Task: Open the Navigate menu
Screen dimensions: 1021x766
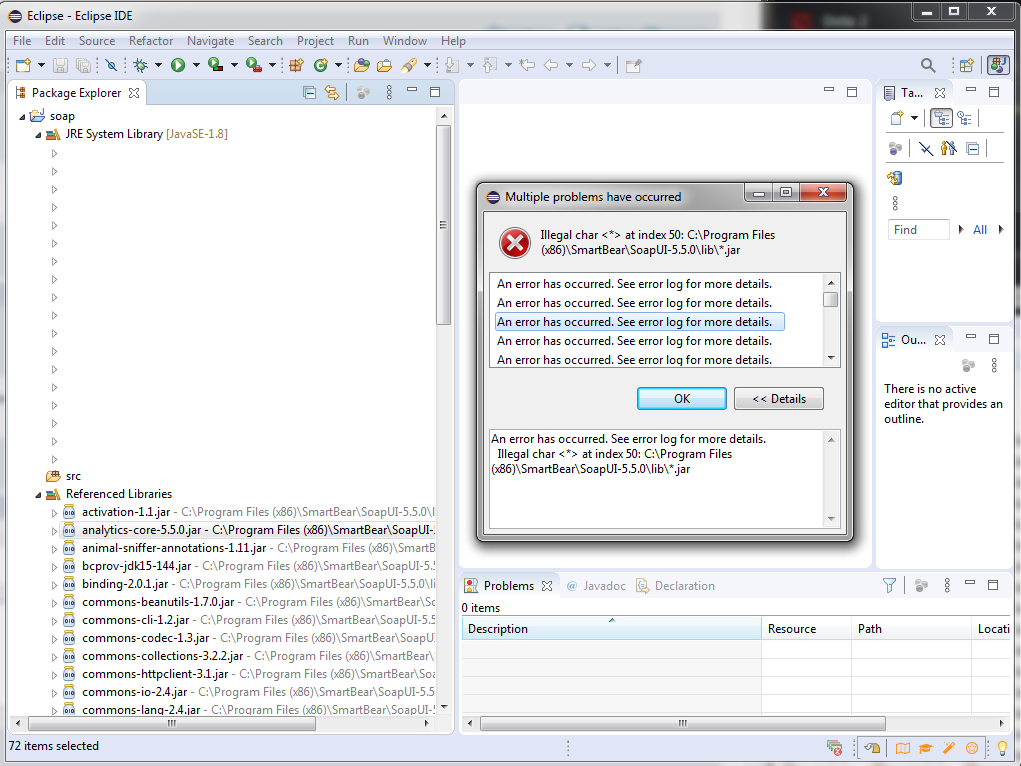Action: [210, 40]
